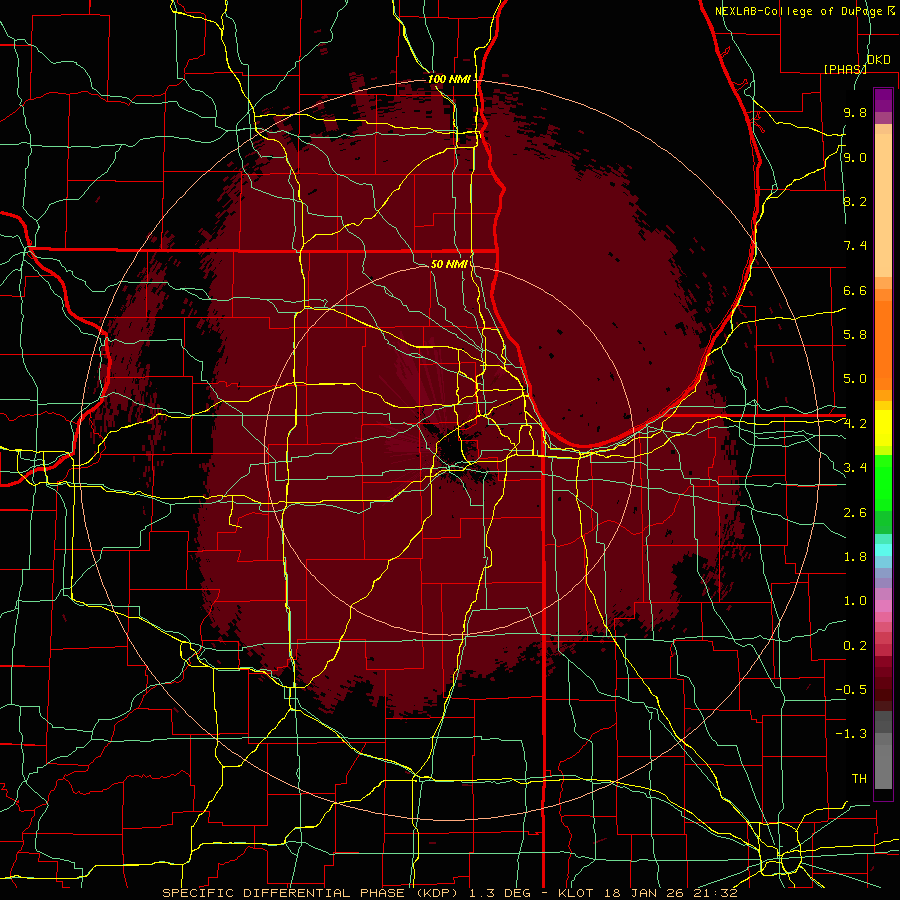The image size is (900, 900).
Task: Click the -0.5 value on color scale
Action: click(851, 690)
